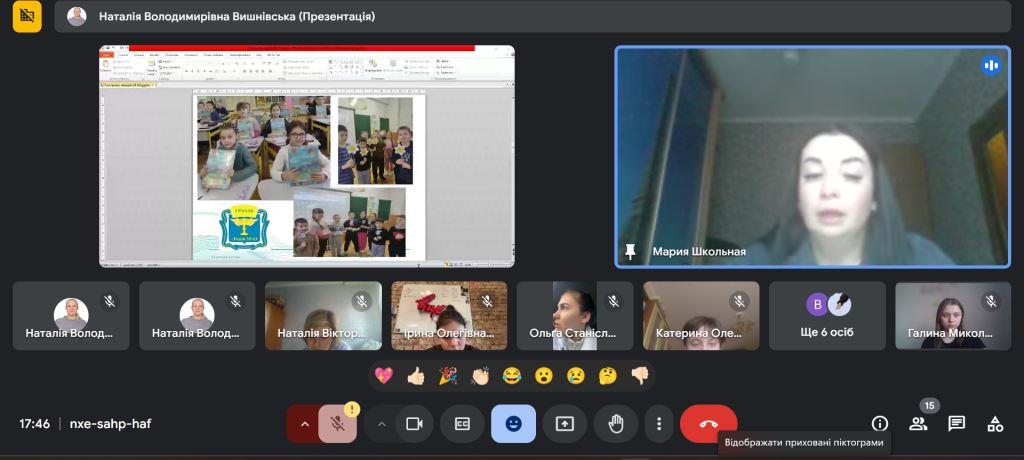The width and height of the screenshot is (1024, 460).
Task: Click the thinking face emoji reaction
Action: click(x=607, y=376)
